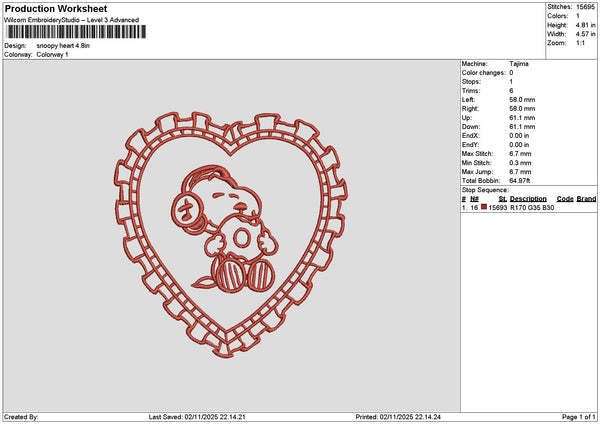Click the 'Color changes:' label
This screenshot has height=424, width=600.
coord(484,73)
